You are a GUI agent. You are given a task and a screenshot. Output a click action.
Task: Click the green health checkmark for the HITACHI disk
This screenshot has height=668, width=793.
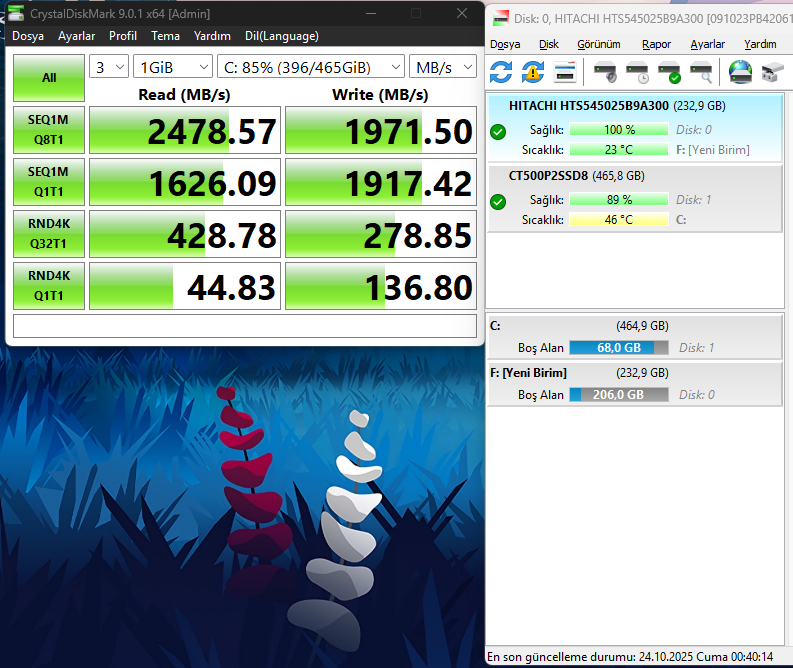point(498,132)
